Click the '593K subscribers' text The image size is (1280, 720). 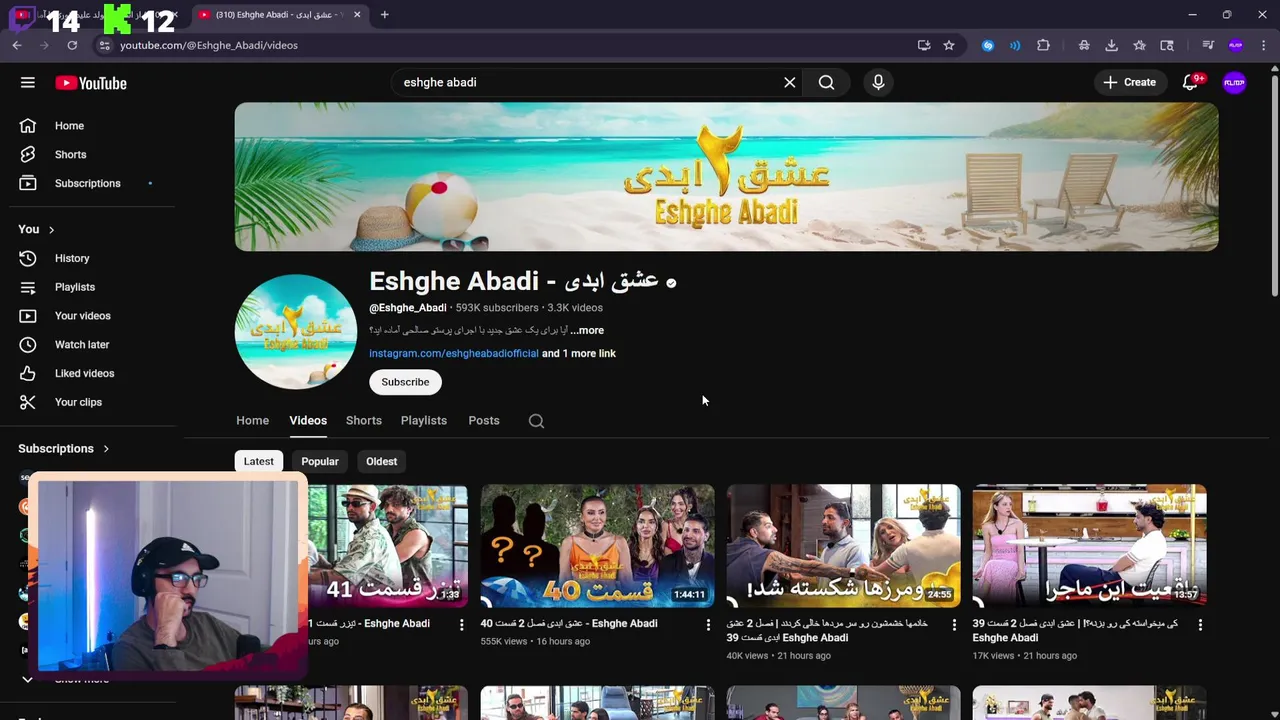click(x=497, y=308)
